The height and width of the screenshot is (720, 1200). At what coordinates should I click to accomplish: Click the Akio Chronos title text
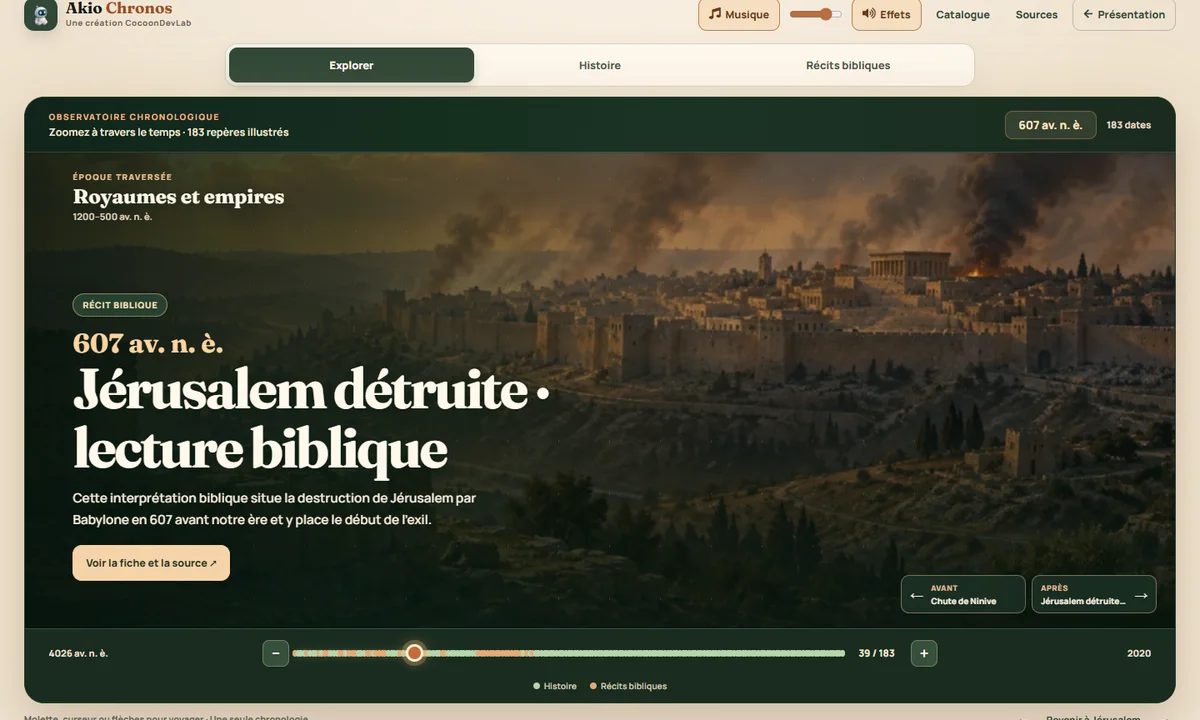(119, 8)
